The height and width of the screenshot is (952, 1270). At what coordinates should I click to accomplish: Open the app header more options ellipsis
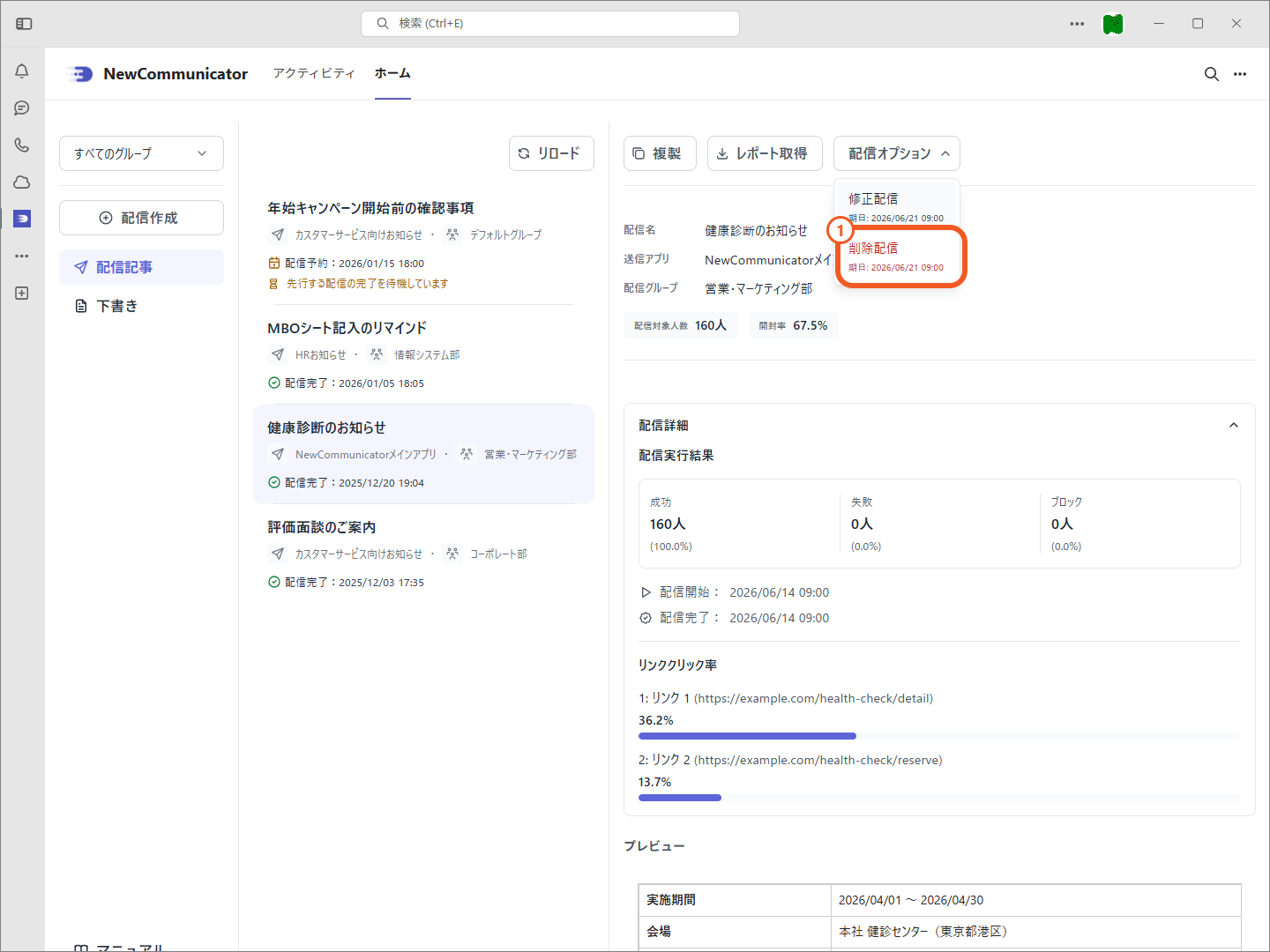[x=1240, y=74]
